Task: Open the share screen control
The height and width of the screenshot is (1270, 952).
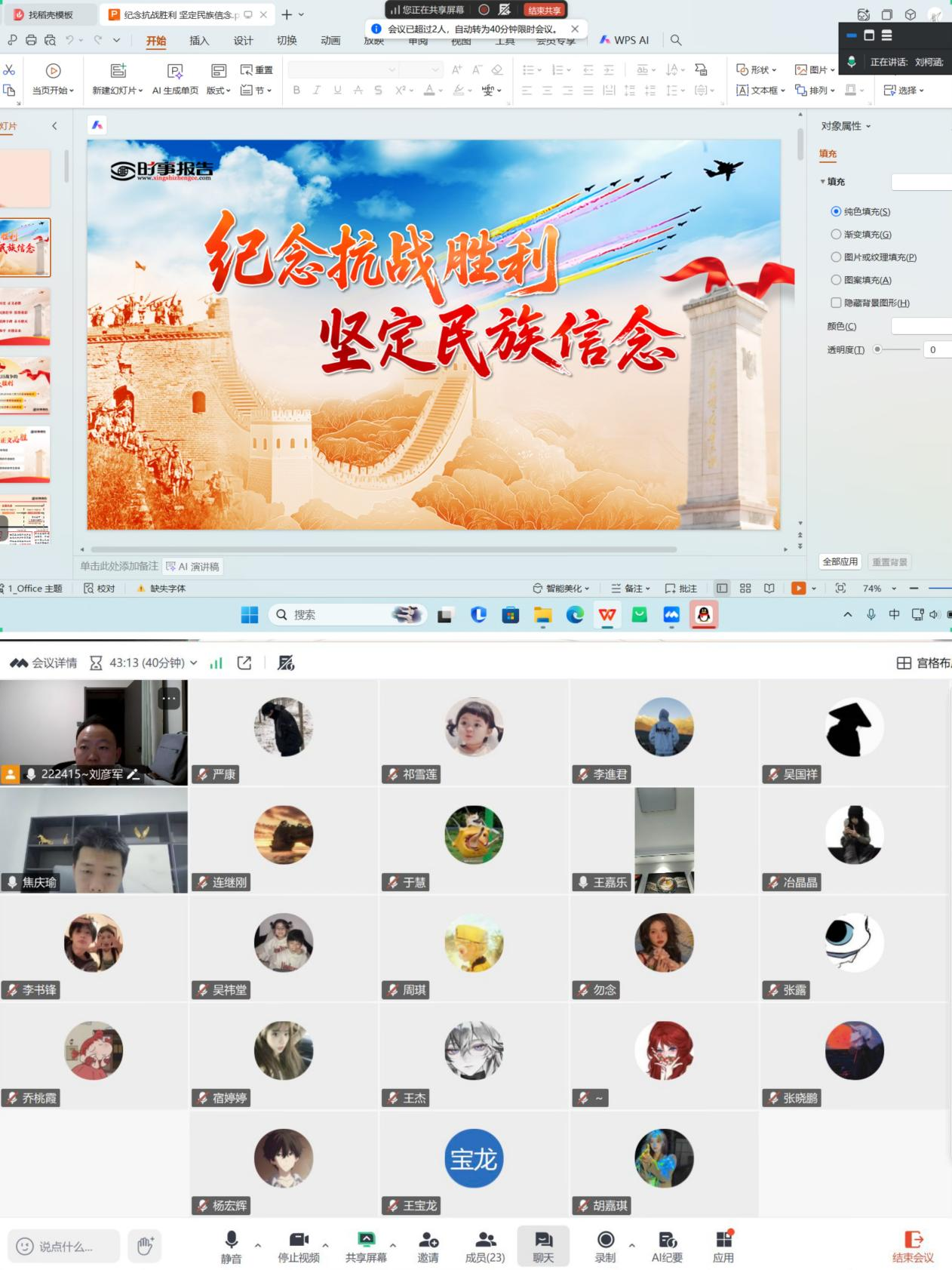Action: pyautogui.click(x=366, y=1240)
